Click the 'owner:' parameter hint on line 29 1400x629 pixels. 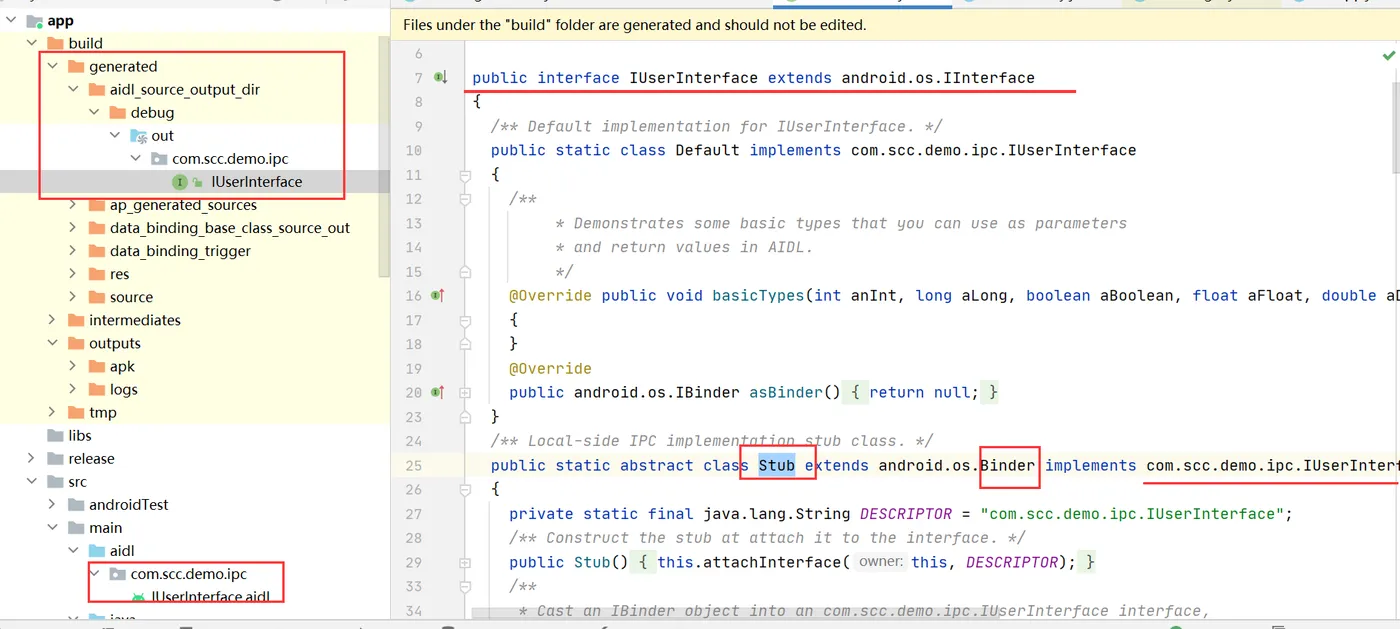[x=881, y=562]
